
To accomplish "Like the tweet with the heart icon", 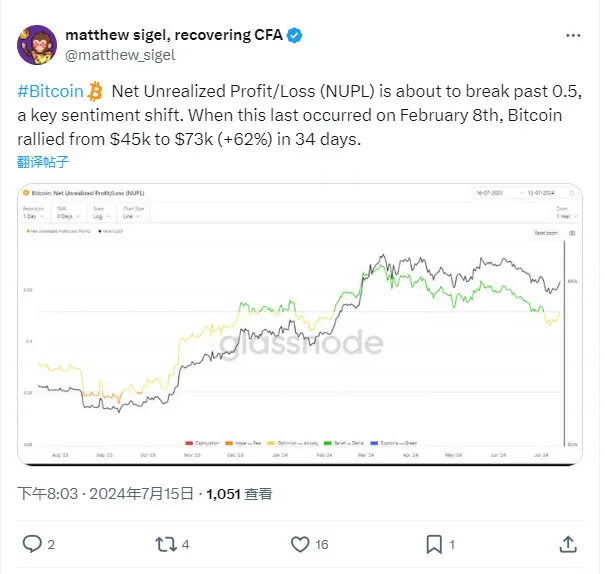I will coord(299,544).
